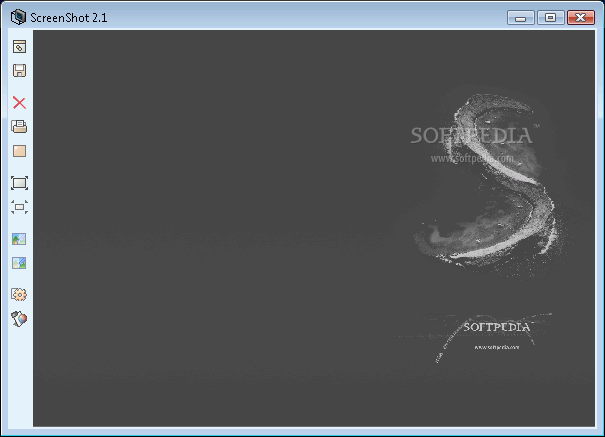Close the ScreenShot 2.1 window
This screenshot has height=437, width=605.
pos(581,18)
